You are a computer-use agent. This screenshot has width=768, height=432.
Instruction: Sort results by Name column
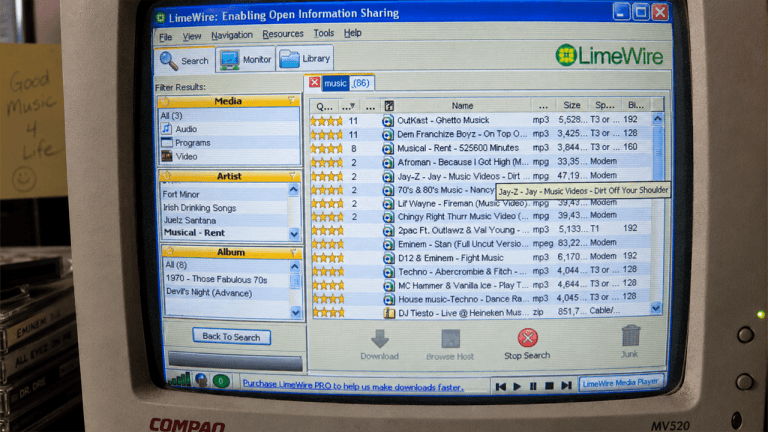click(462, 105)
